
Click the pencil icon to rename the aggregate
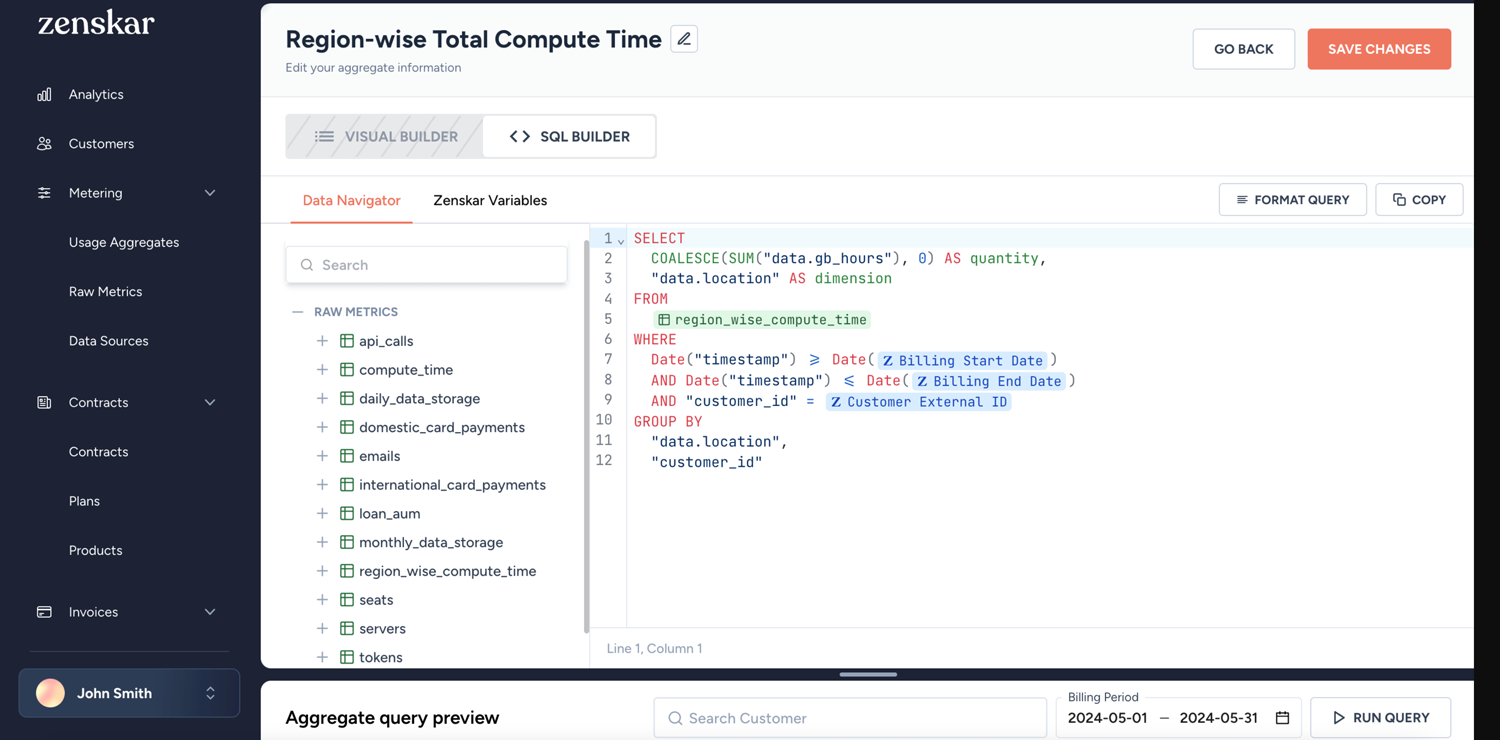click(683, 38)
